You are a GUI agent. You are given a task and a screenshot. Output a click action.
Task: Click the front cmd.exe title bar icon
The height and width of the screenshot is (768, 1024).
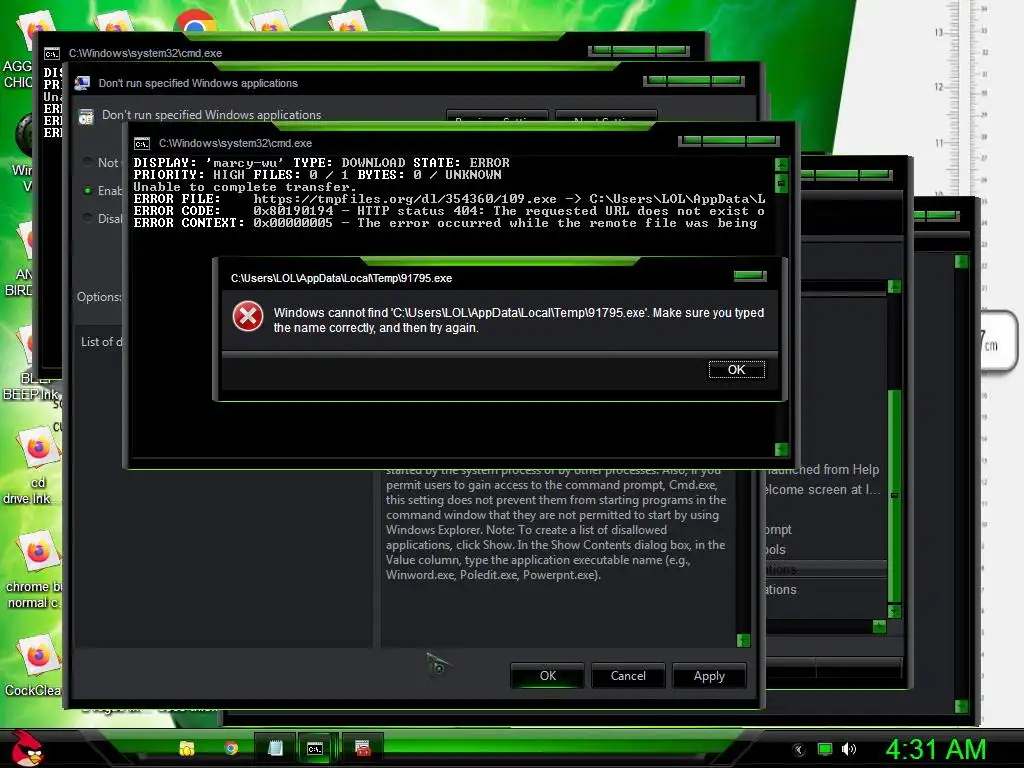(x=142, y=143)
